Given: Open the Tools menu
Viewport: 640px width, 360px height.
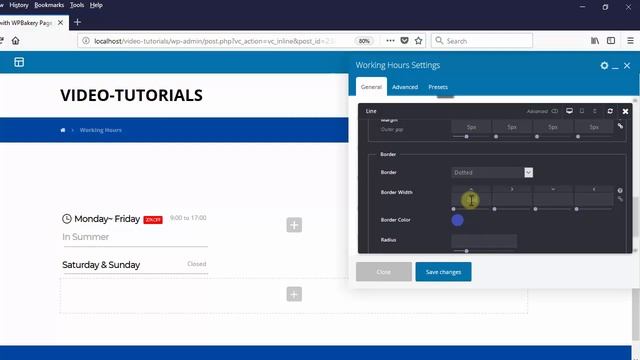Looking at the screenshot, I should coord(77,5).
